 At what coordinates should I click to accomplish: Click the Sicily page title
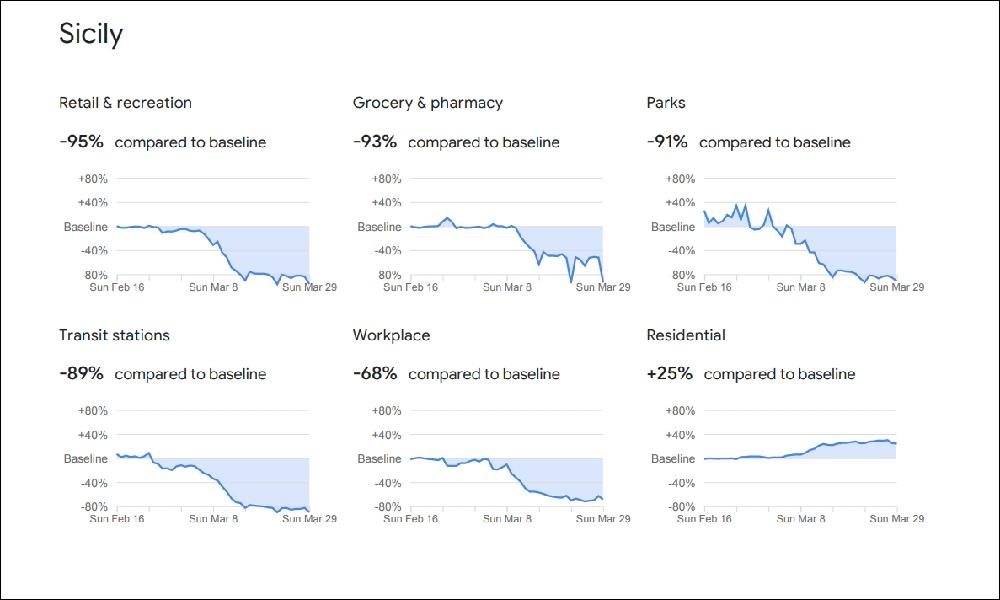(91, 35)
